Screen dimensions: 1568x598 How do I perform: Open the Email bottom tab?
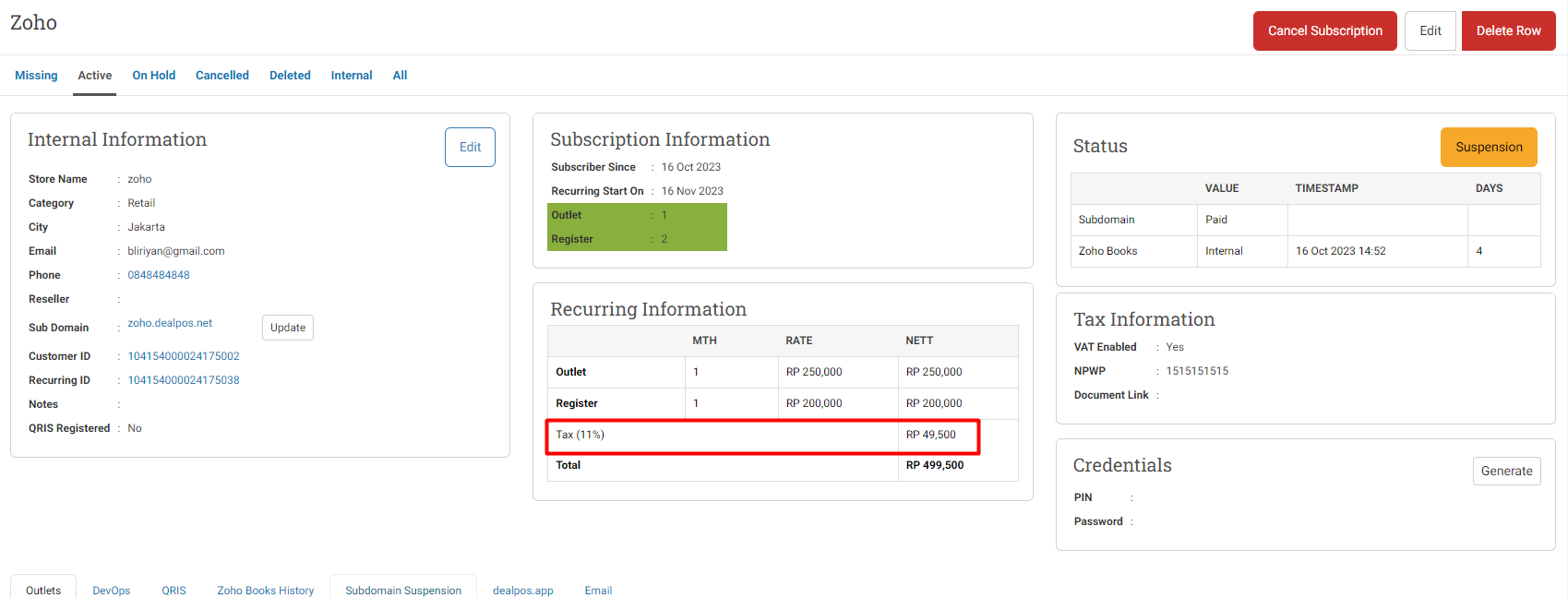(598, 590)
